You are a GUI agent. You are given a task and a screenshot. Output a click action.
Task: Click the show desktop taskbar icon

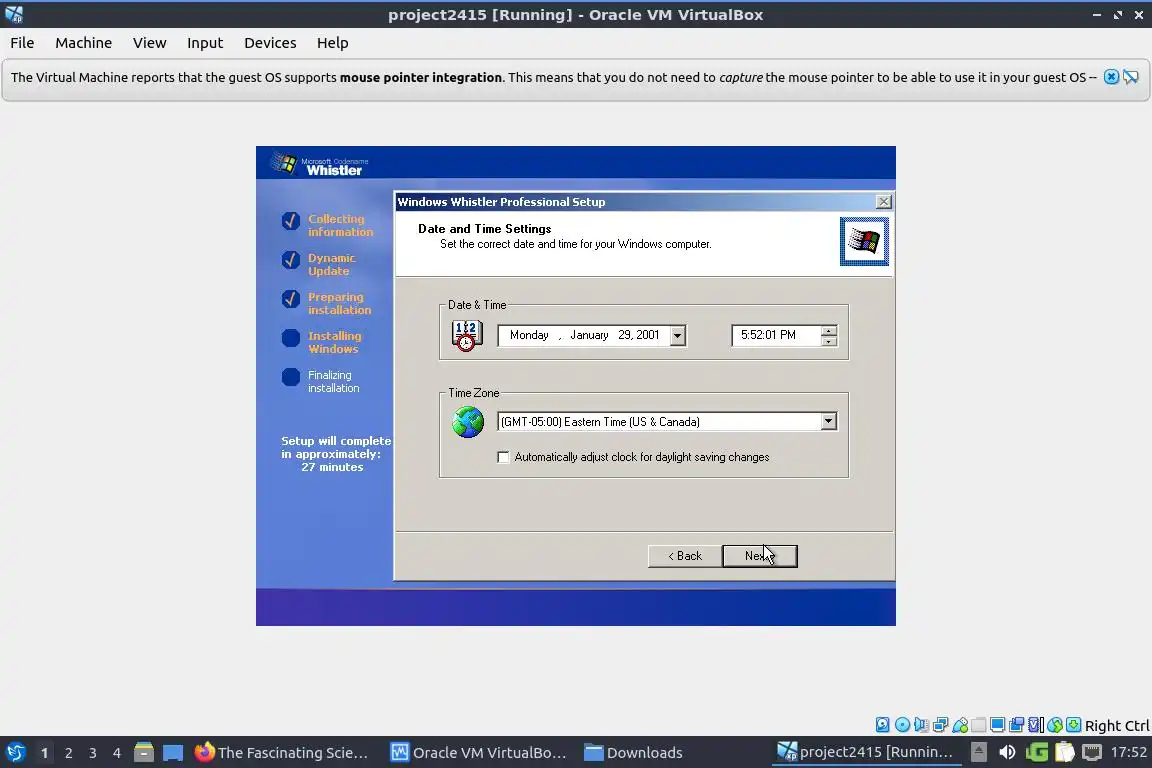[x=173, y=753]
